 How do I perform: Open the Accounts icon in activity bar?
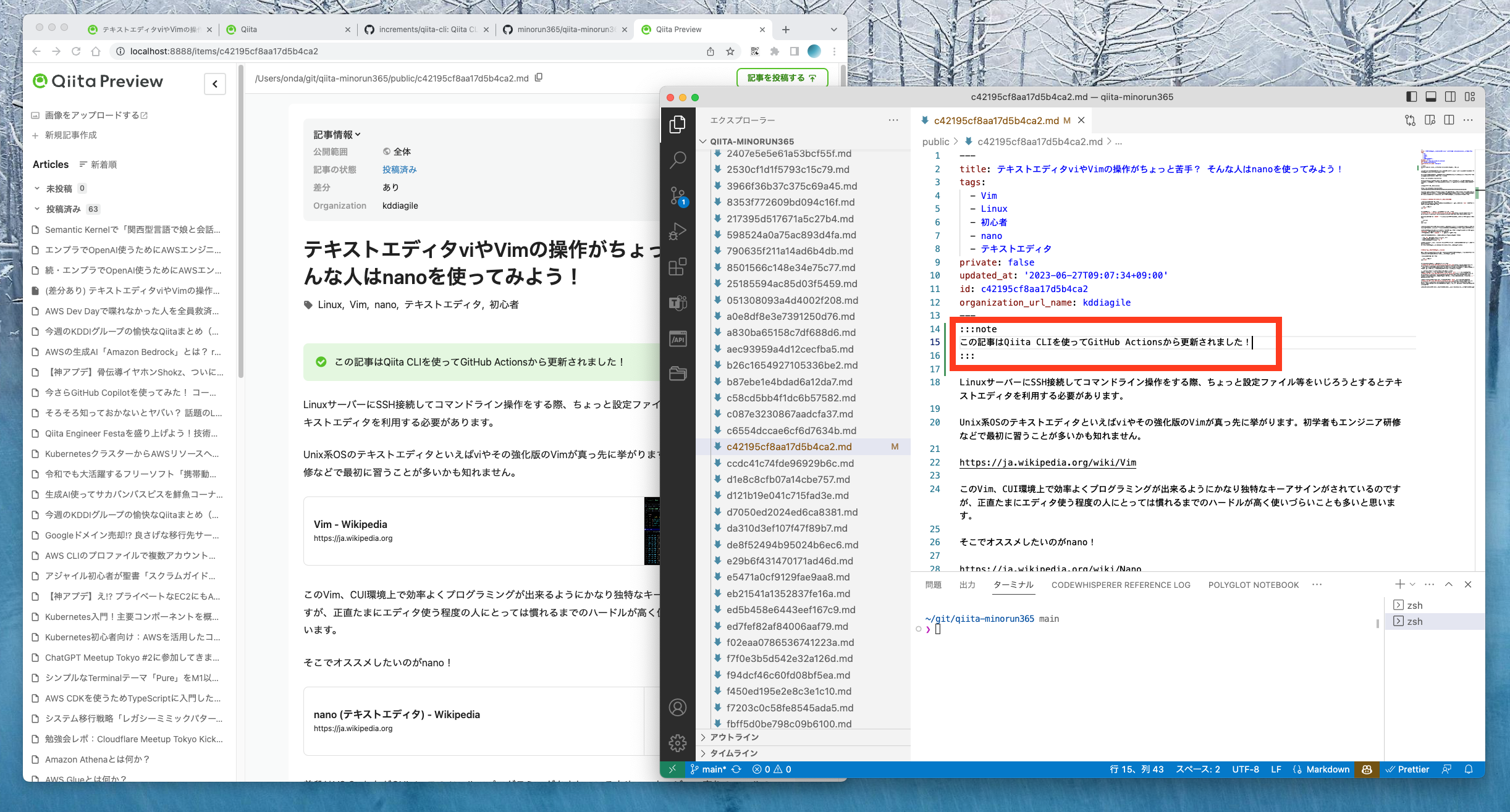678,708
